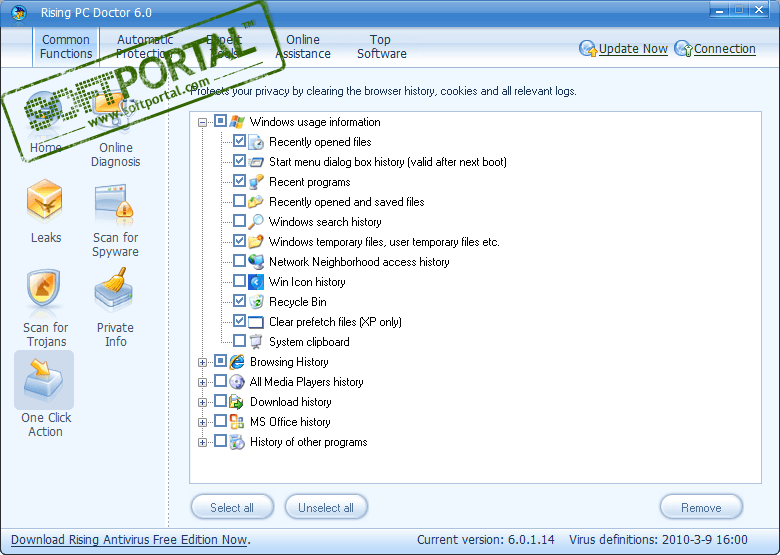Uncheck Recently opened files checkbox

tap(239, 141)
